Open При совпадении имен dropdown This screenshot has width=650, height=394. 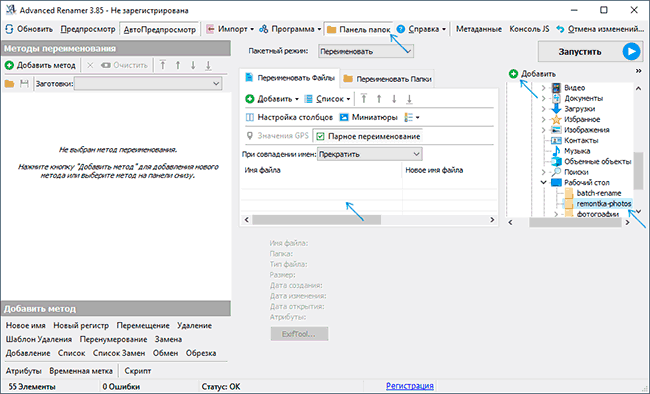[370, 154]
